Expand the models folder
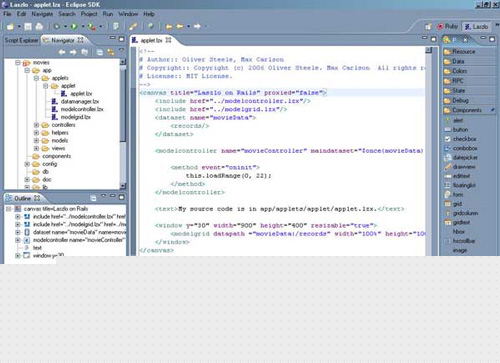The width and height of the screenshot is (500, 363). pos(37,141)
